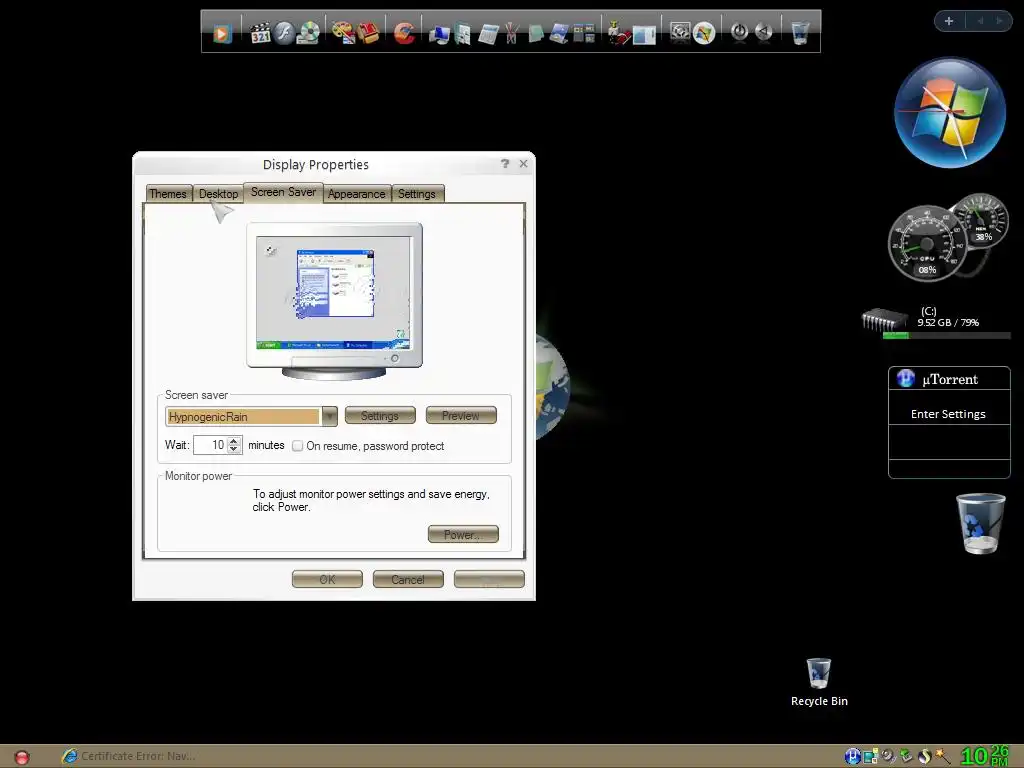Open the media player icon in top dock
Viewport: 1024px width, 768px height.
click(x=222, y=33)
